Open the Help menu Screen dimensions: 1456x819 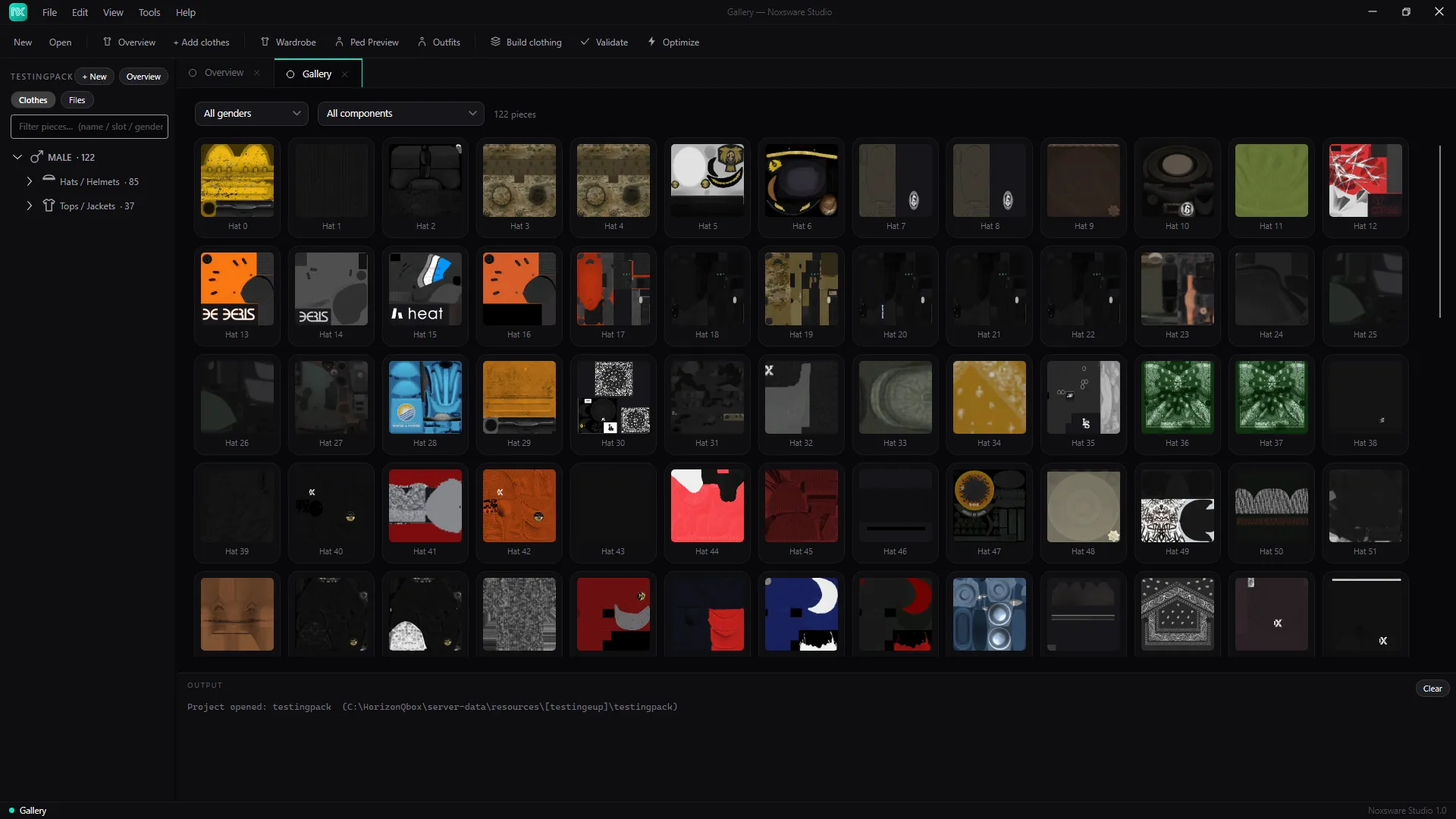pos(186,12)
